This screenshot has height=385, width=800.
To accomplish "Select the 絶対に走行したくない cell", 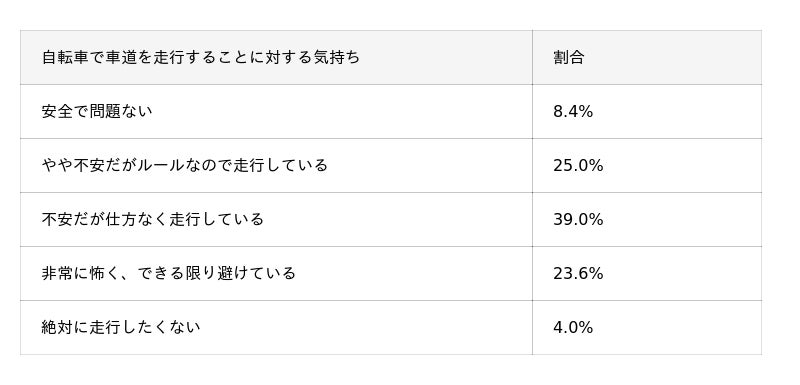I will point(276,328).
